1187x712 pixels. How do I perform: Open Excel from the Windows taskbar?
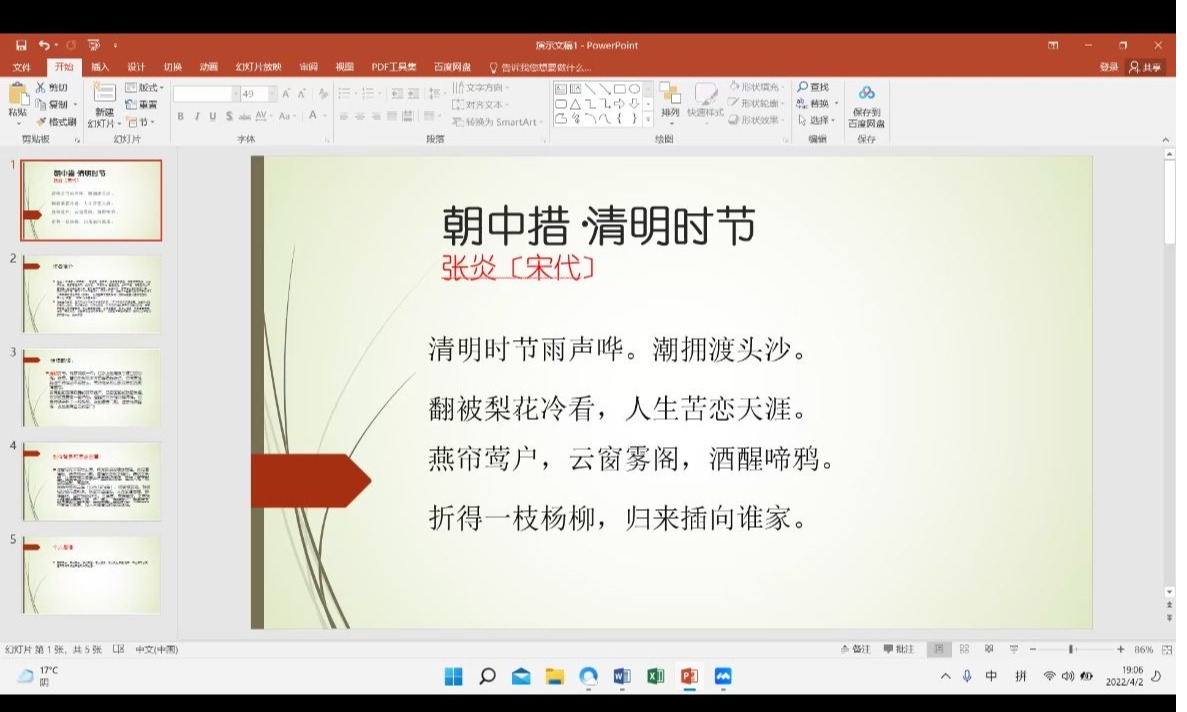[x=655, y=677]
